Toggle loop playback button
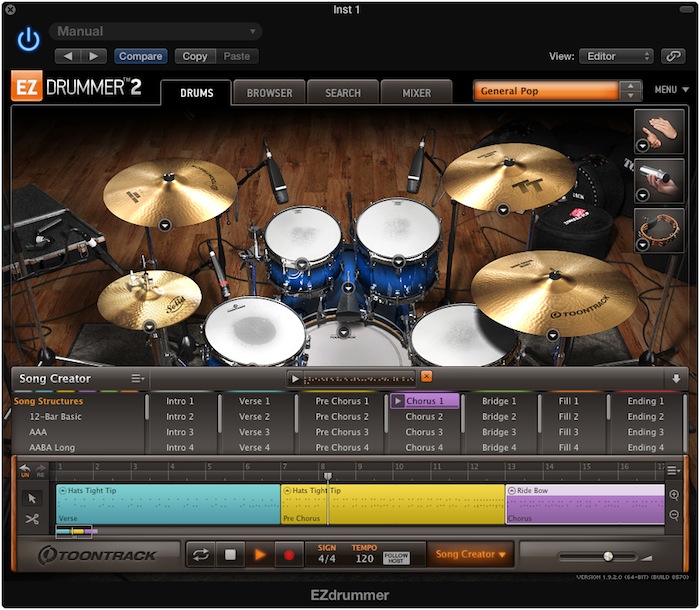 (200, 555)
